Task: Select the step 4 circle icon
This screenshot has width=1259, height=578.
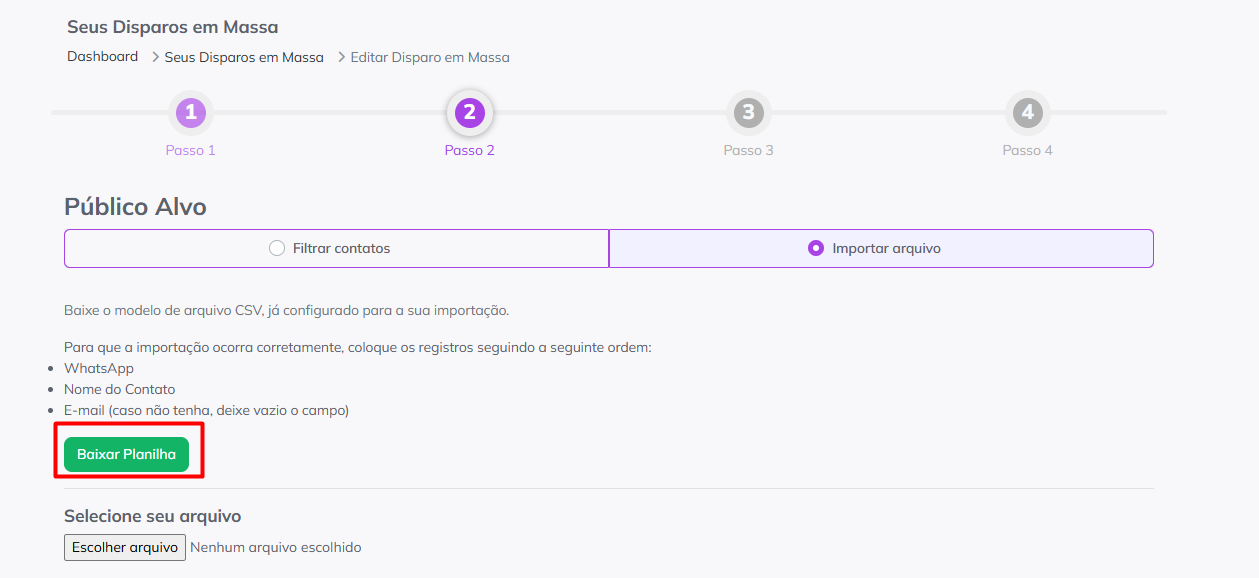Action: coord(1027,113)
